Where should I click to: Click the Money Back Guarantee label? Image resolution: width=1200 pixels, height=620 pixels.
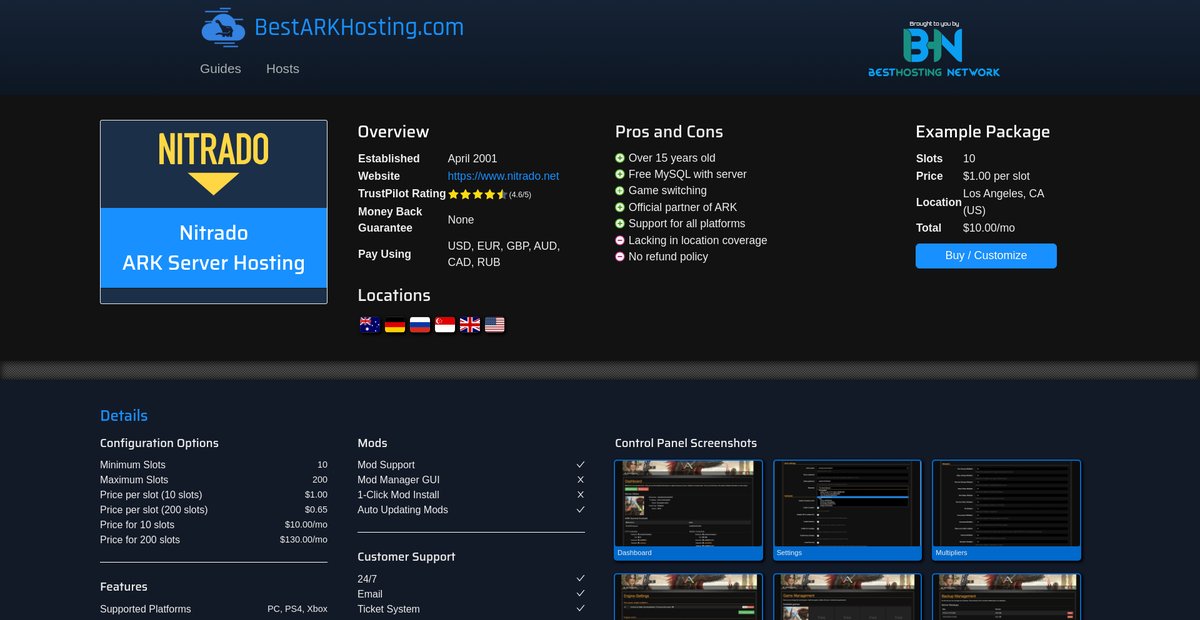[390, 220]
